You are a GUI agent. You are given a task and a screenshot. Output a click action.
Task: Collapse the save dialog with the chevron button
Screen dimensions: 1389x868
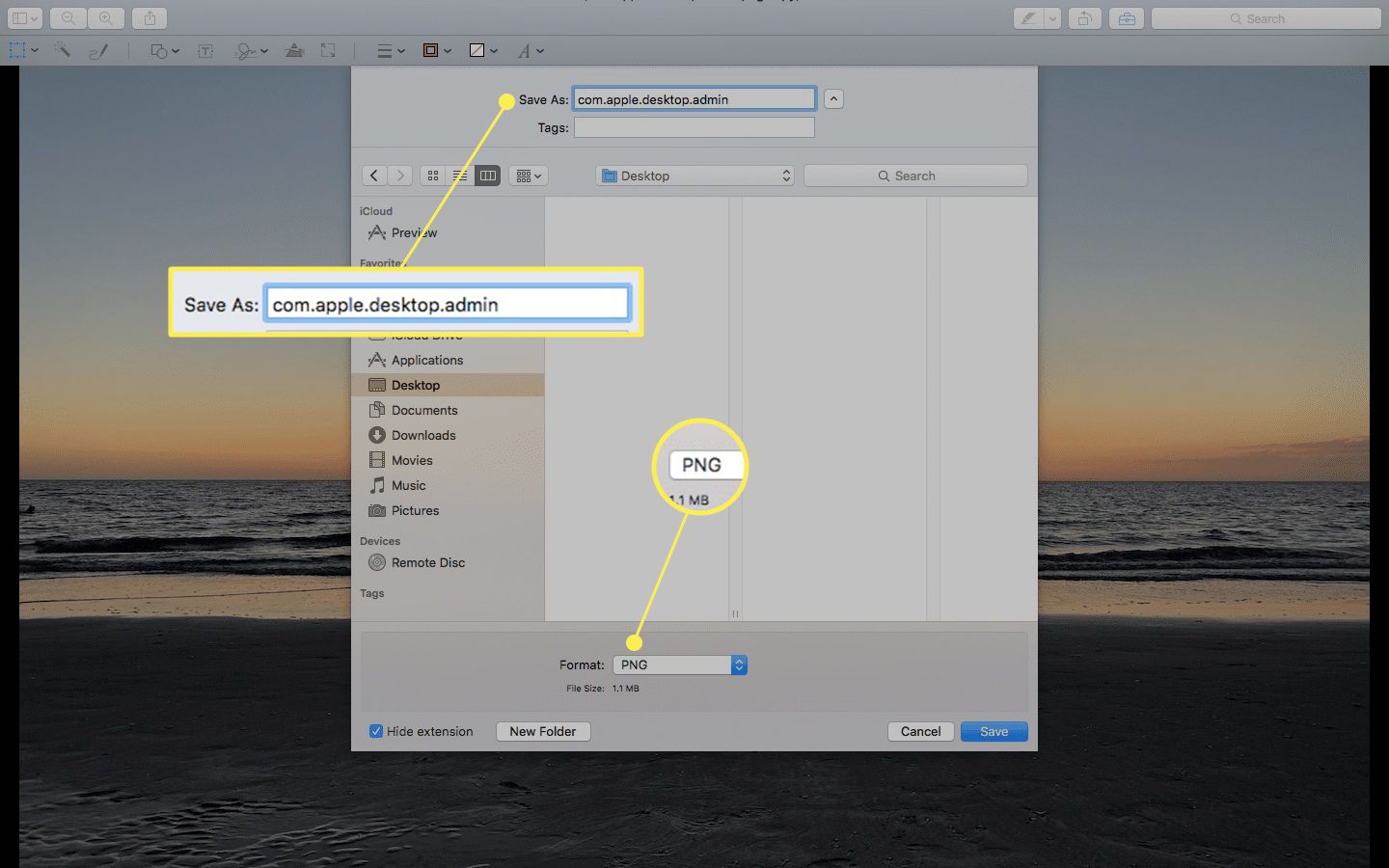(x=833, y=98)
